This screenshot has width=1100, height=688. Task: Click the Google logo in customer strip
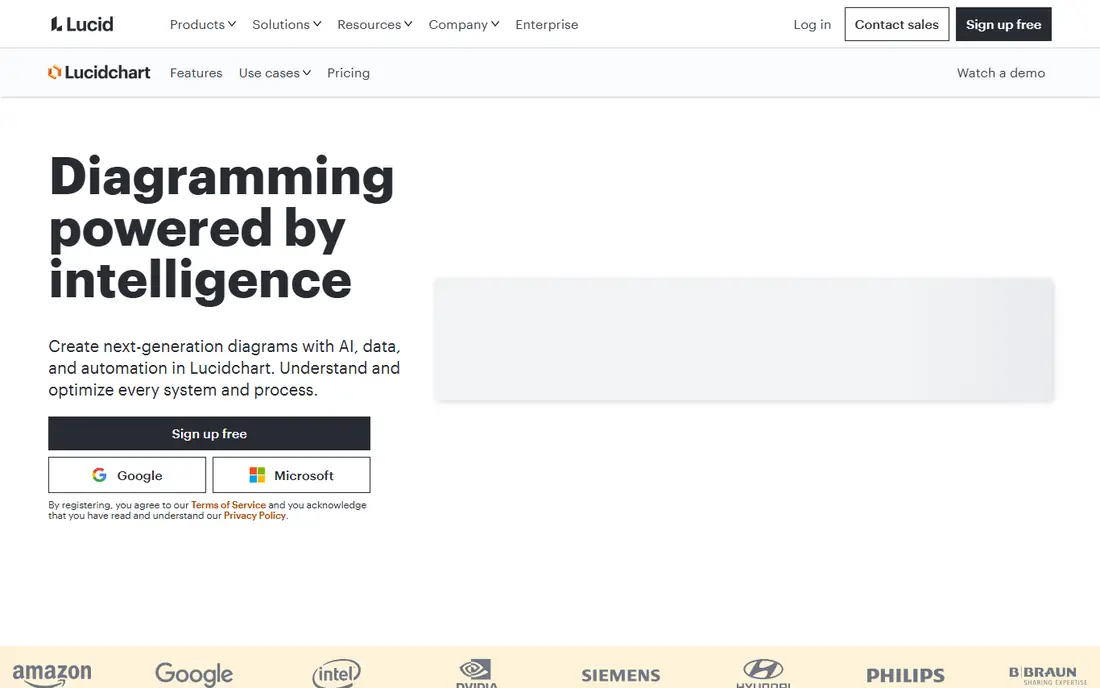point(194,674)
